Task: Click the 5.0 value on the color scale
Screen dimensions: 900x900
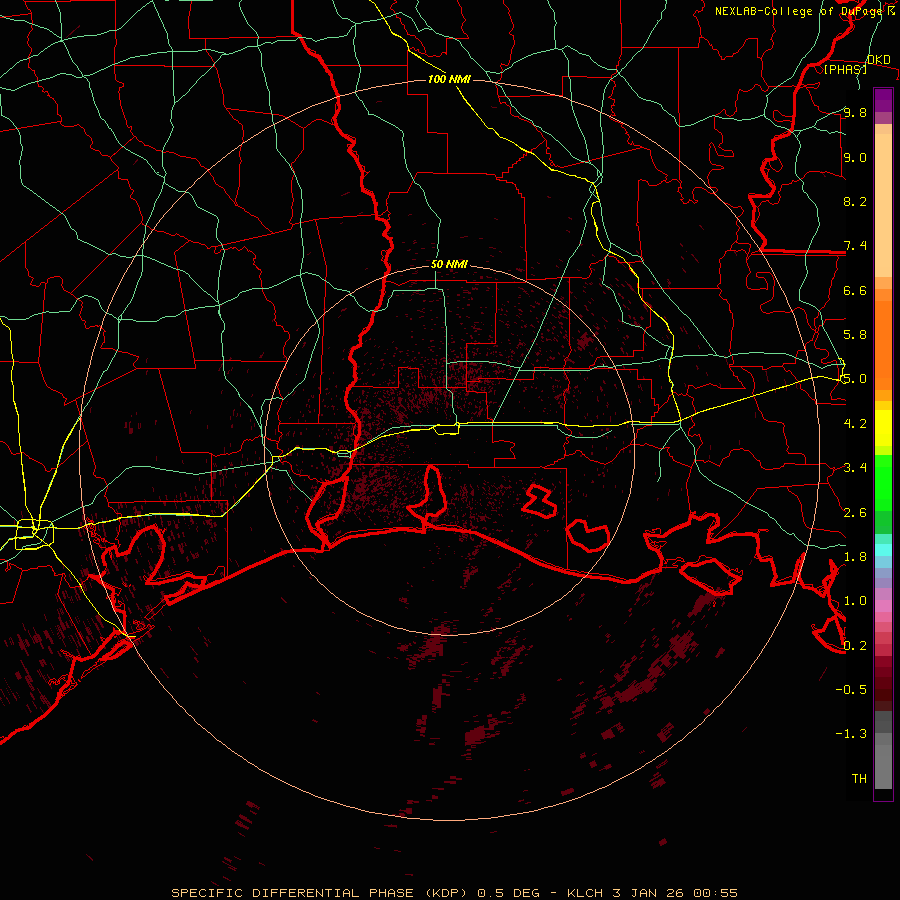Action: (x=855, y=379)
